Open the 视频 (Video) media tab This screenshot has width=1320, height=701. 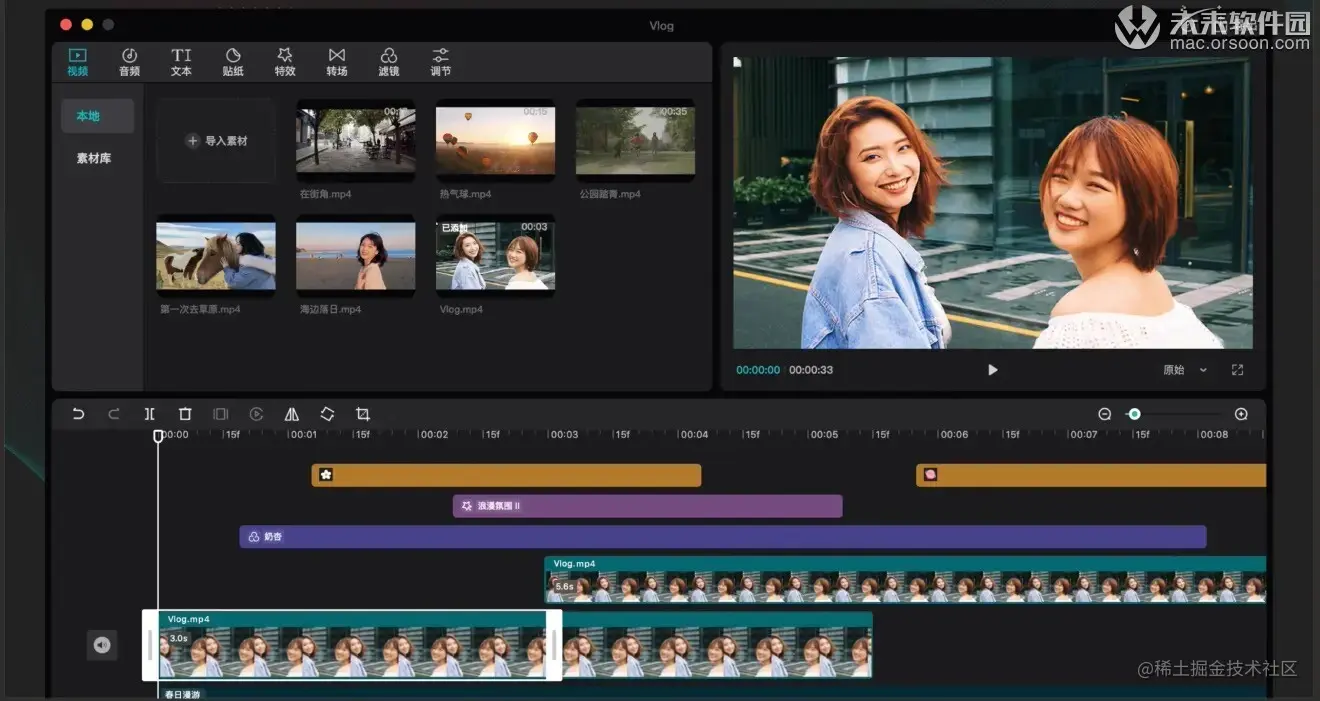pos(77,62)
